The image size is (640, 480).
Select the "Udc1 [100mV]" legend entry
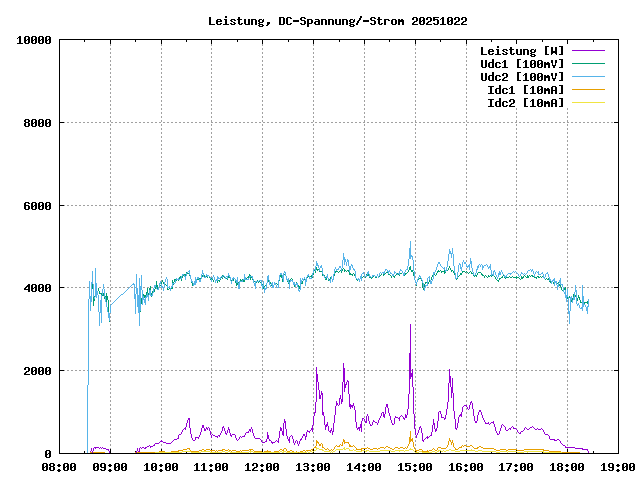point(521,63)
